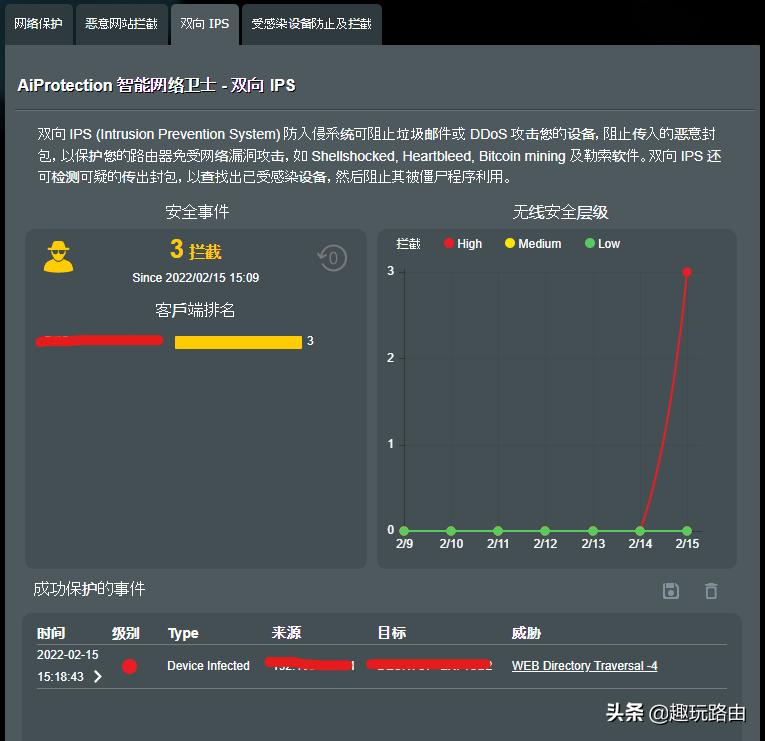Image resolution: width=765 pixels, height=741 pixels.
Task: Toggle the High legend entry
Action: 463,243
